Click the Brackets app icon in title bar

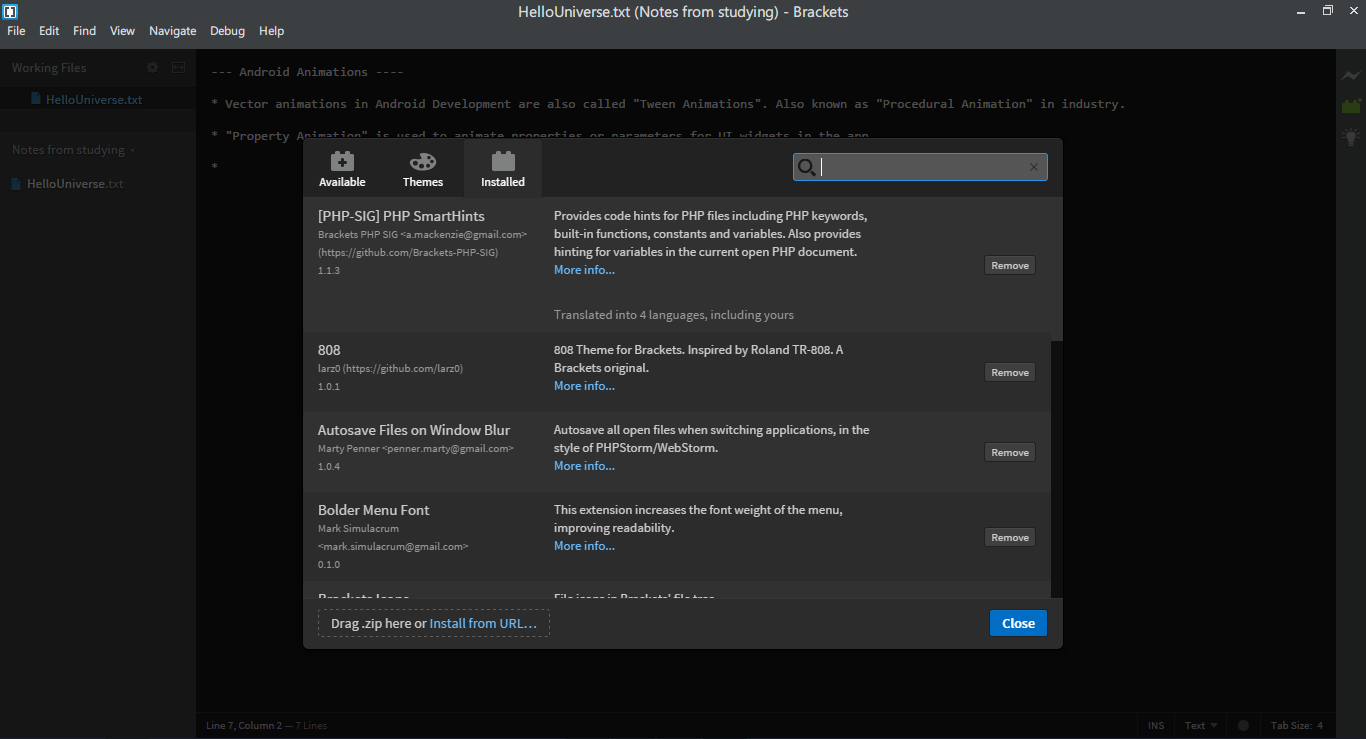coord(10,11)
